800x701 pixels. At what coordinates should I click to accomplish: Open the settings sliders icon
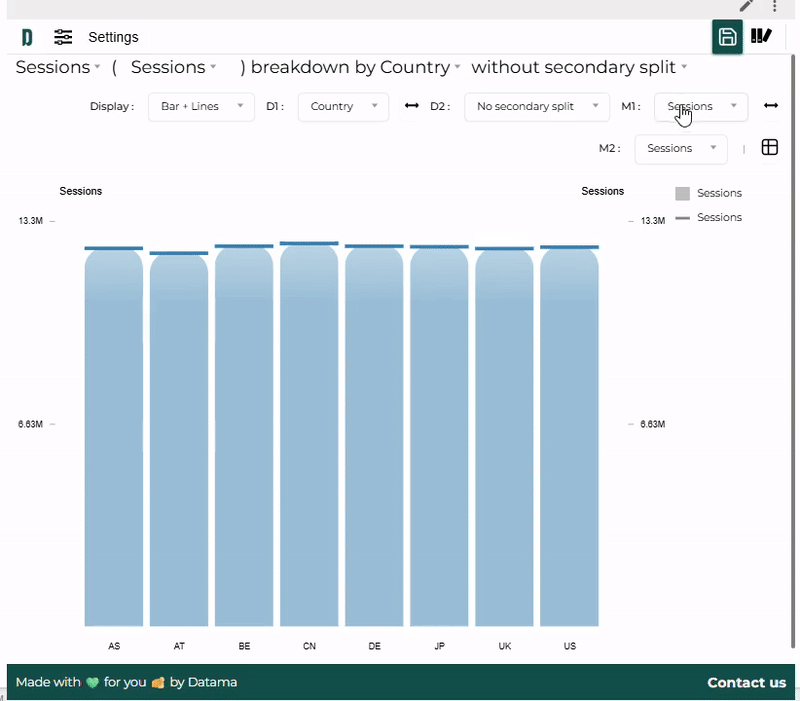63,37
